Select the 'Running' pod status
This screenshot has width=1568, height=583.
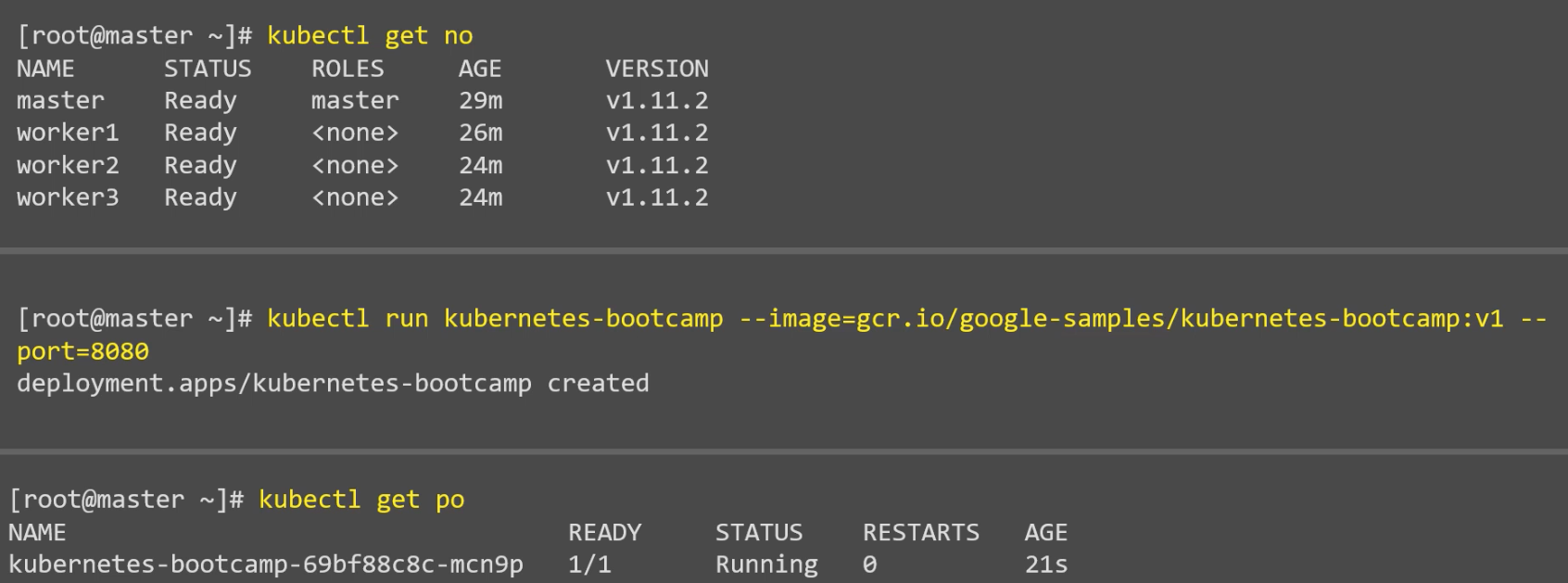click(x=766, y=565)
